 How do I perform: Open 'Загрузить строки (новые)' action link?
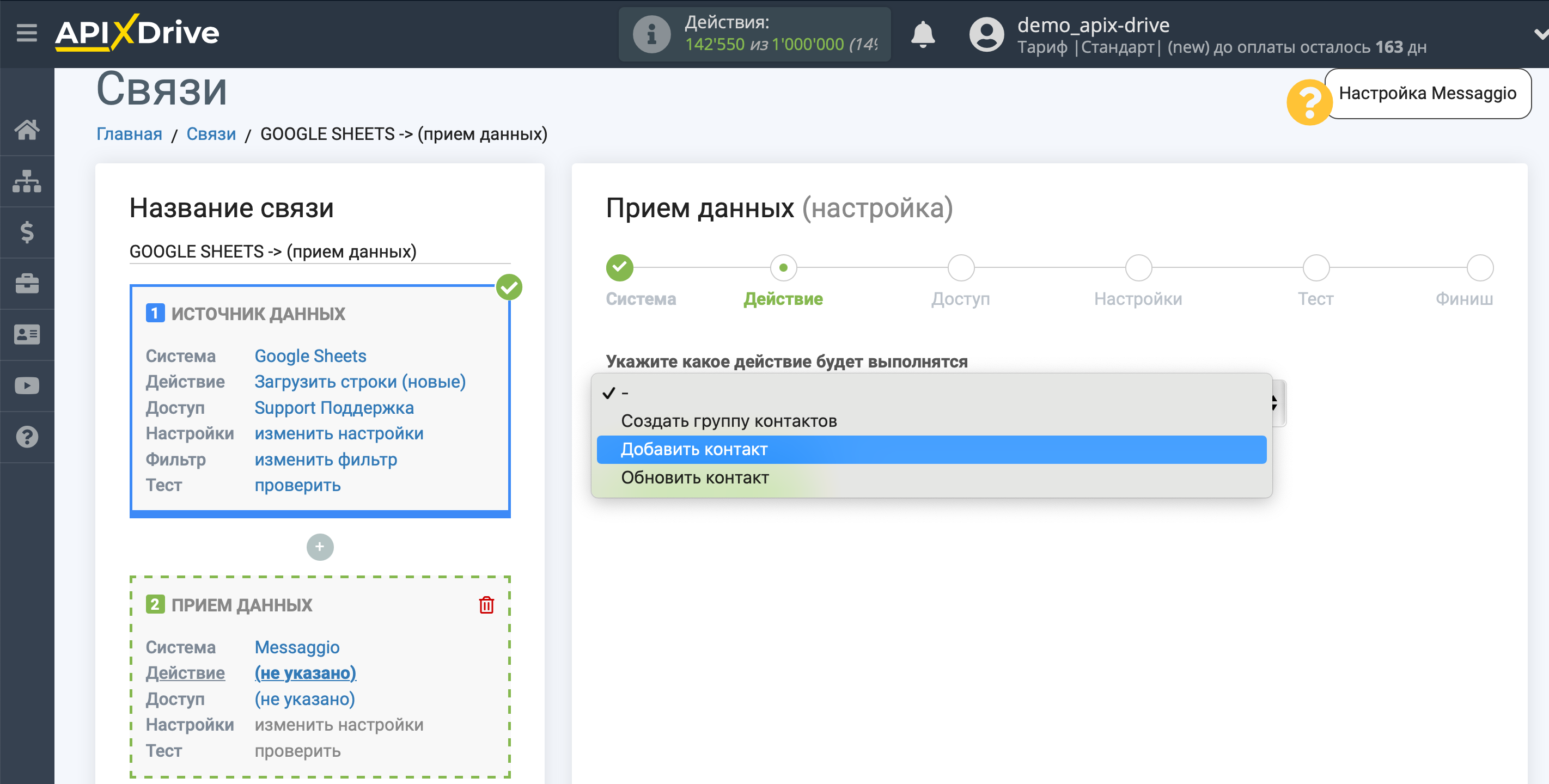(x=360, y=382)
